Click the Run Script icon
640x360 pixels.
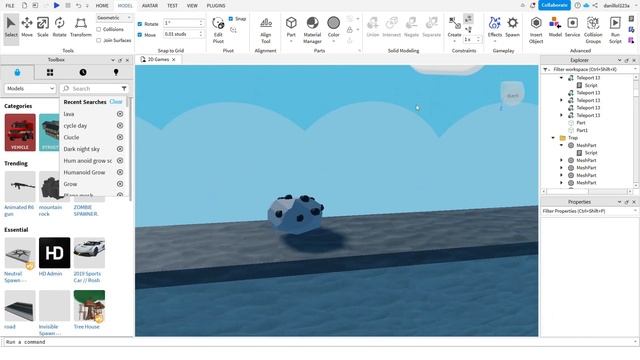[x=615, y=30]
